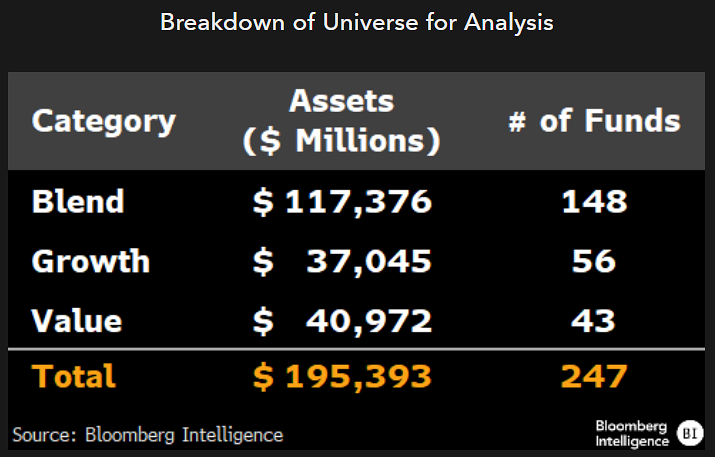Click the total fund count 247
Image resolution: width=715 pixels, height=457 pixels.
click(594, 376)
